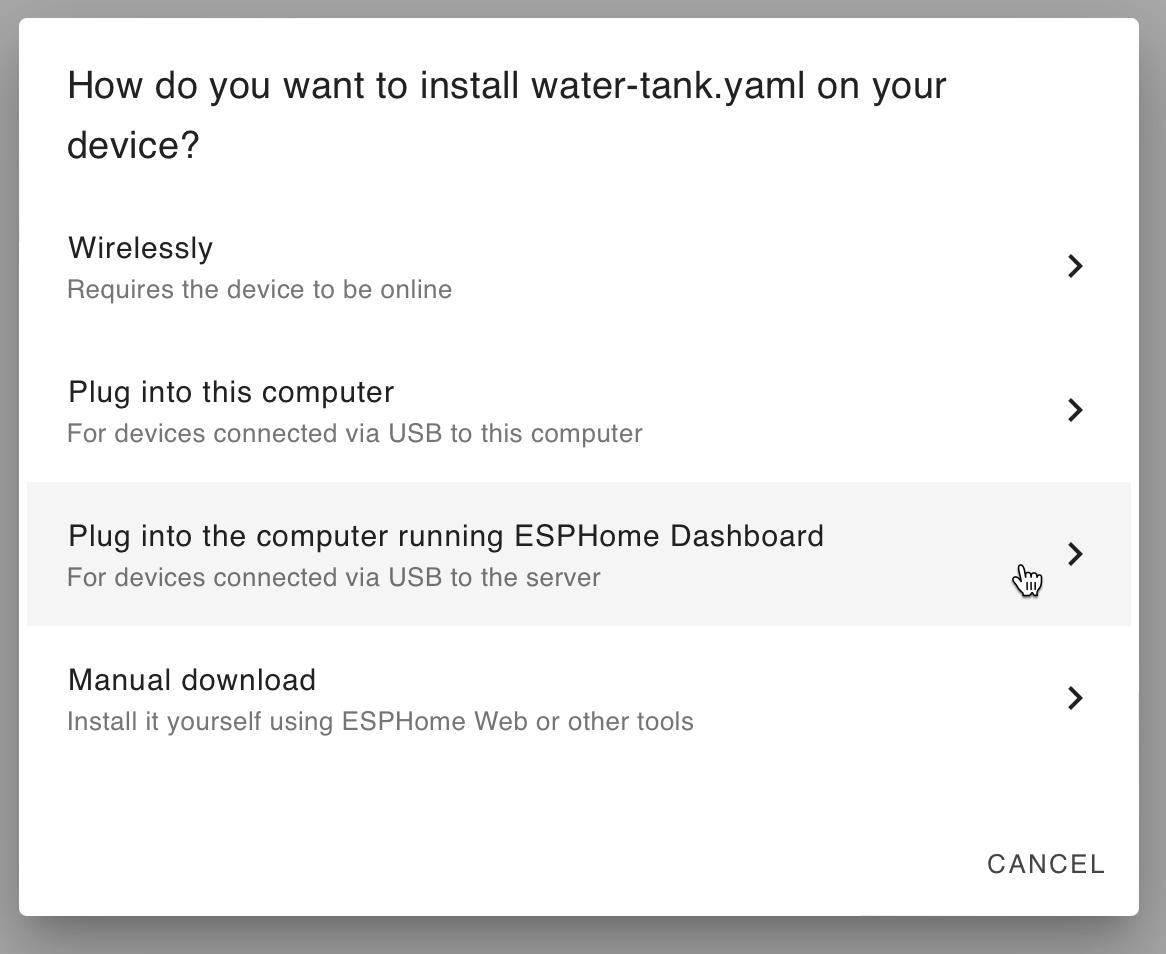Viewport: 1166px width, 954px height.
Task: Cancel the install dialog
Action: click(1045, 864)
